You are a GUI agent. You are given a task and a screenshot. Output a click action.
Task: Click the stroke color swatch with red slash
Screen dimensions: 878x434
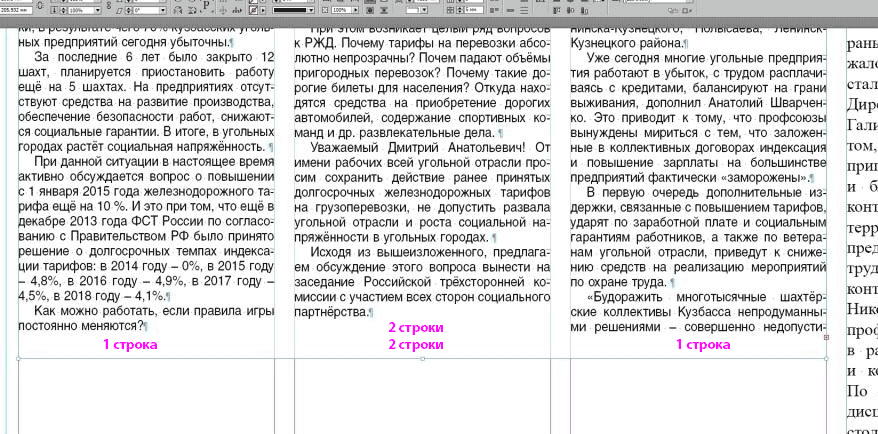tap(253, 10)
